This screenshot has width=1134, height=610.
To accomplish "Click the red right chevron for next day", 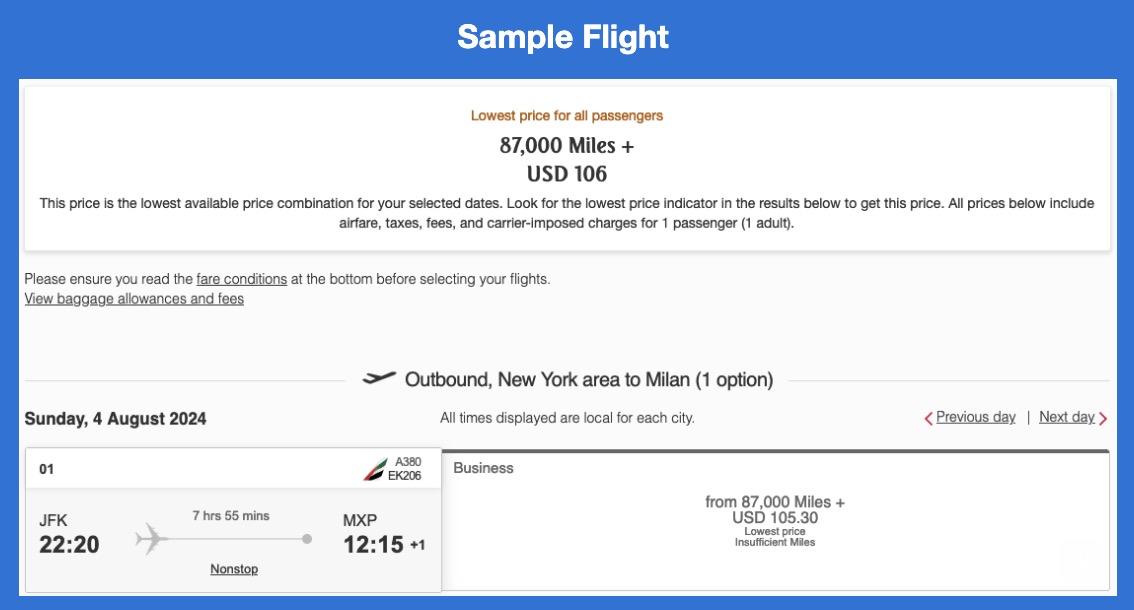I will pos(1103,418).
